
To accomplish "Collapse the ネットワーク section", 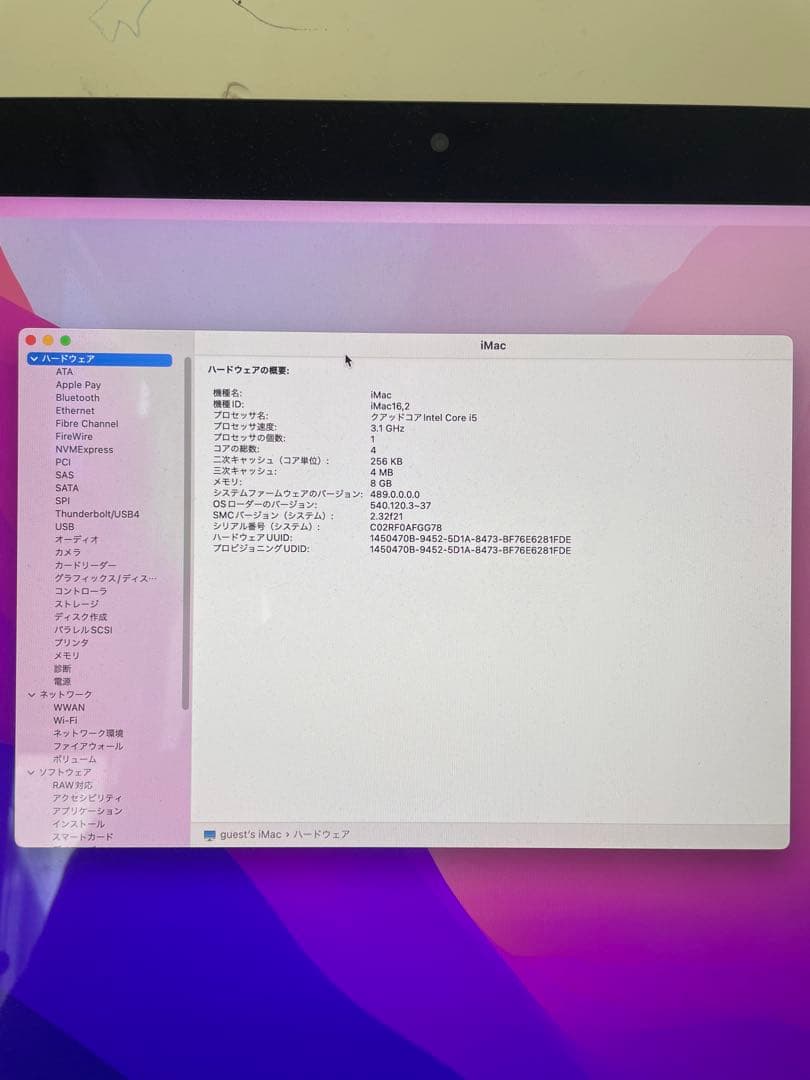I will [31, 694].
